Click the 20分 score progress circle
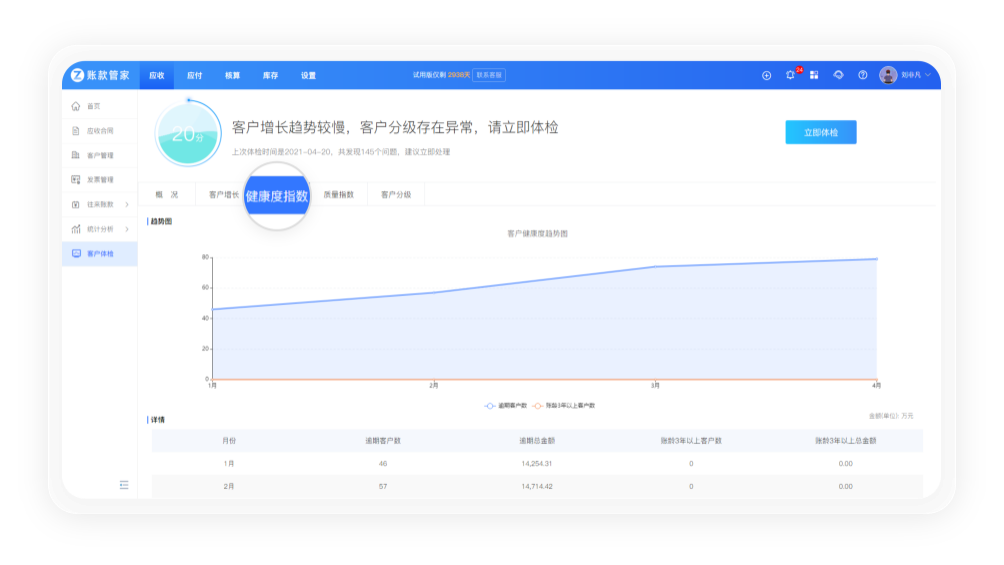This screenshot has height=565, width=1004. 187,134
